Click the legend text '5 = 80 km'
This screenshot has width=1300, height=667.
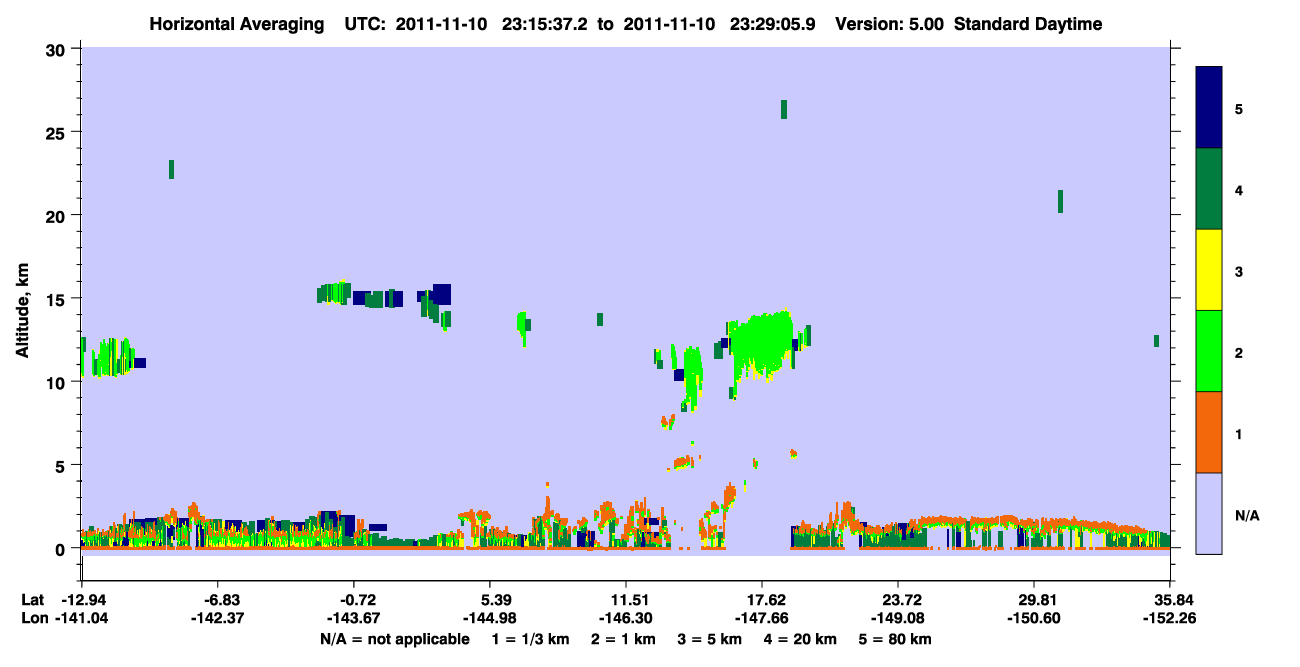897,639
